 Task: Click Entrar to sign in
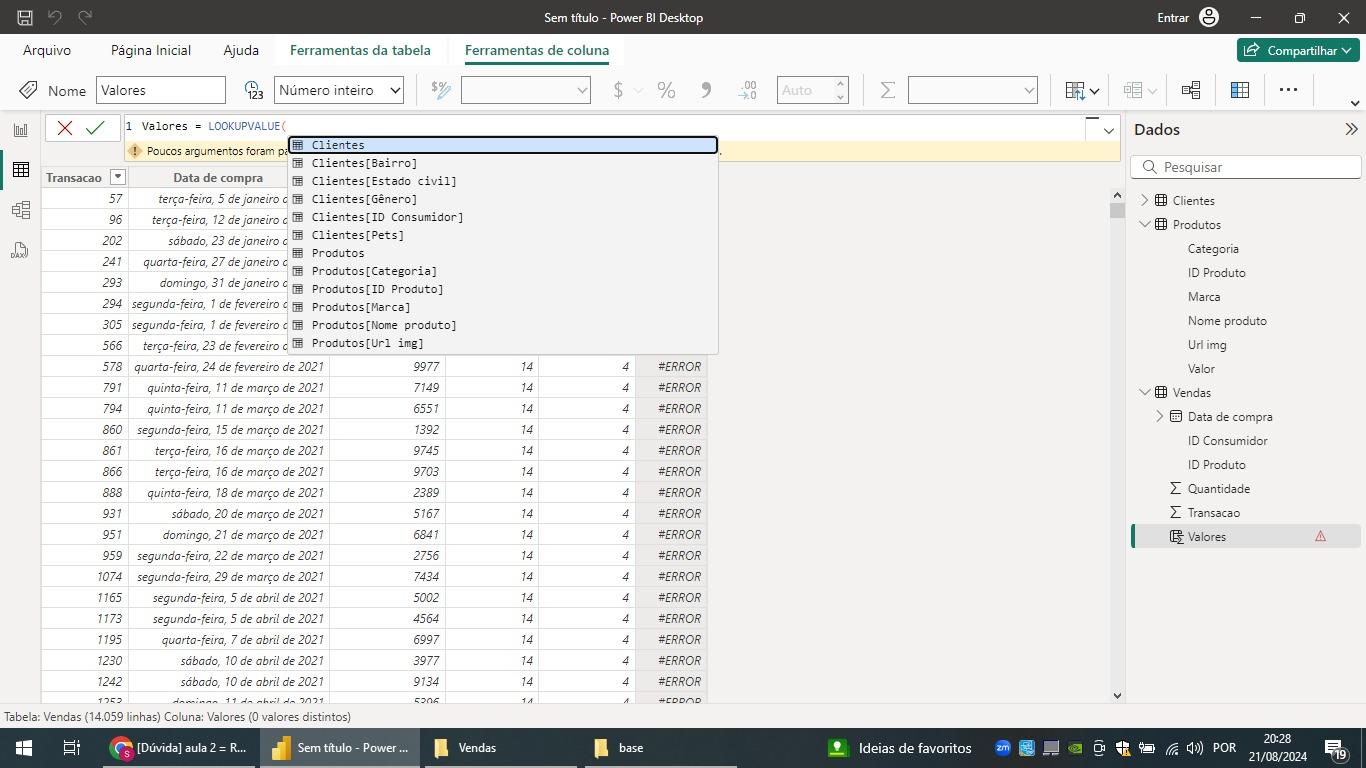click(1173, 17)
